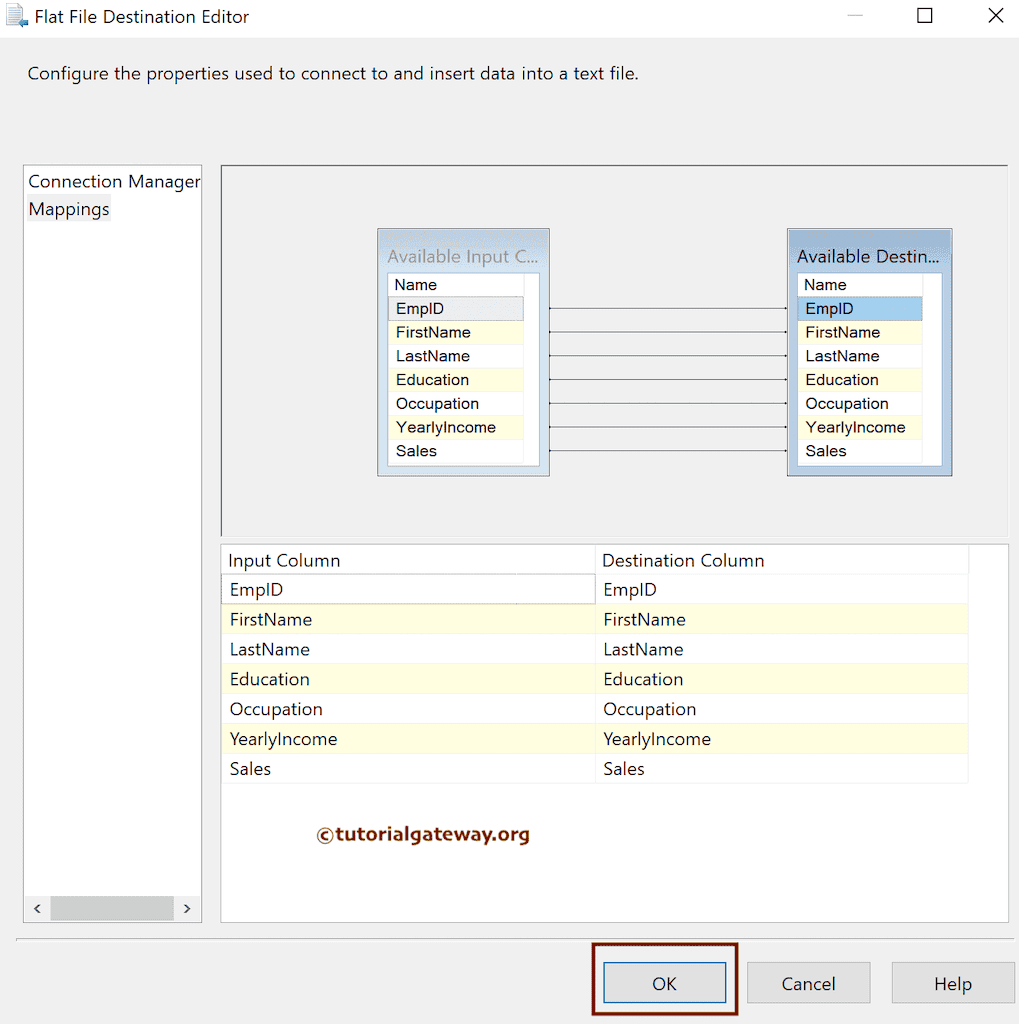Click the Flat File Destination Editor title icon
1019x1024 pixels.
(x=17, y=17)
